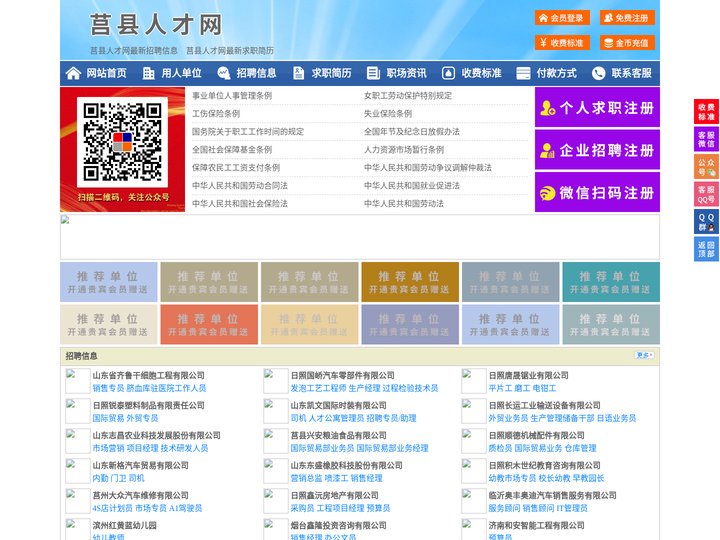The height and width of the screenshot is (540, 720).
Task: Click the card icon beside 付款方式
Action: (523, 73)
